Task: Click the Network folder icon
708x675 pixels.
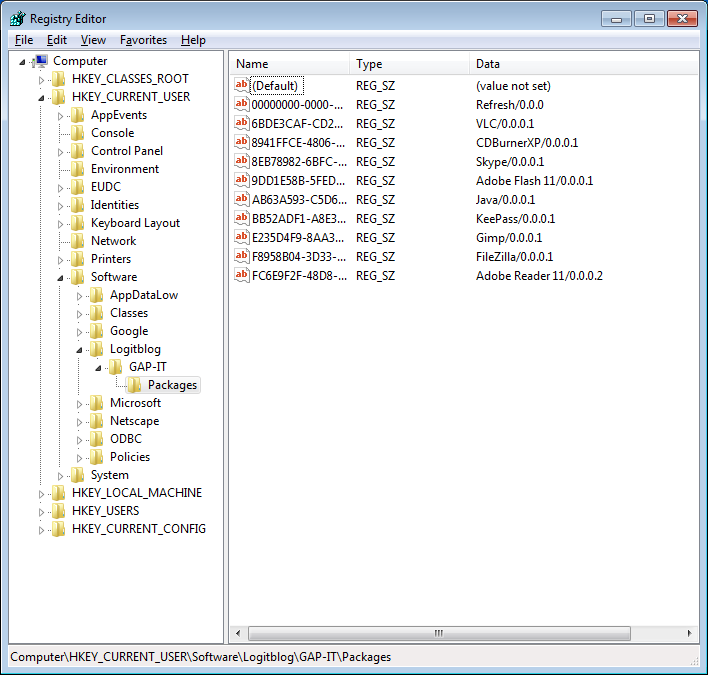Action: pyautogui.click(x=77, y=241)
